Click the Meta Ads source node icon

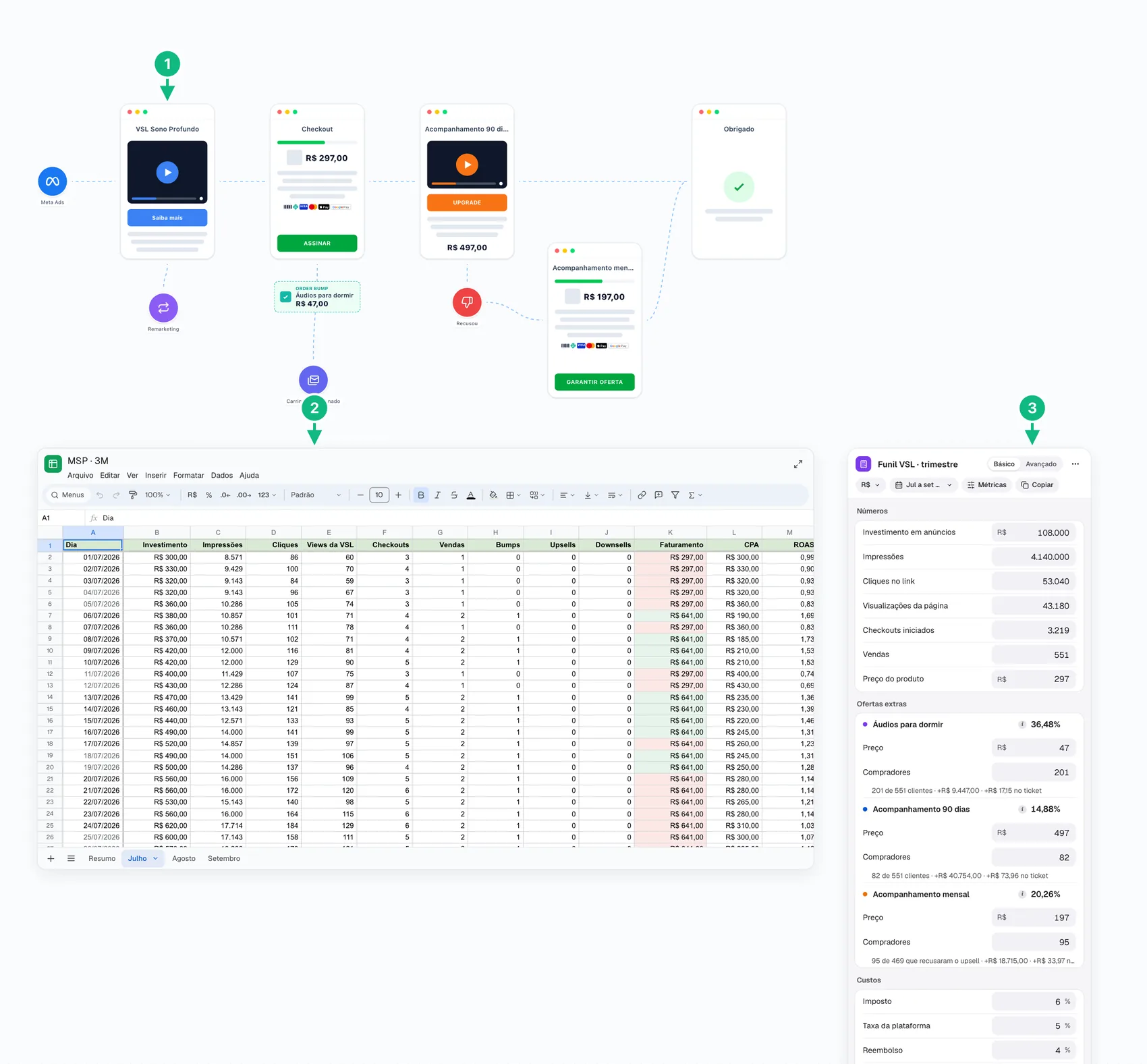53,181
